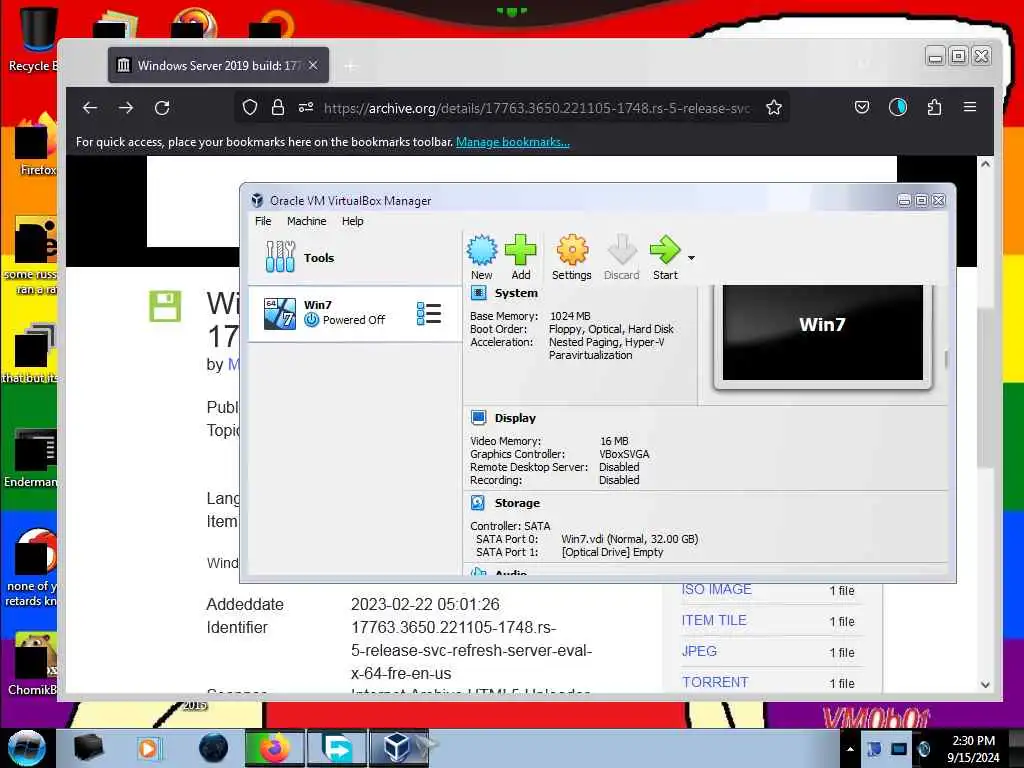
Task: Close the Windows Server 2019 tab
Action: pyautogui.click(x=313, y=65)
